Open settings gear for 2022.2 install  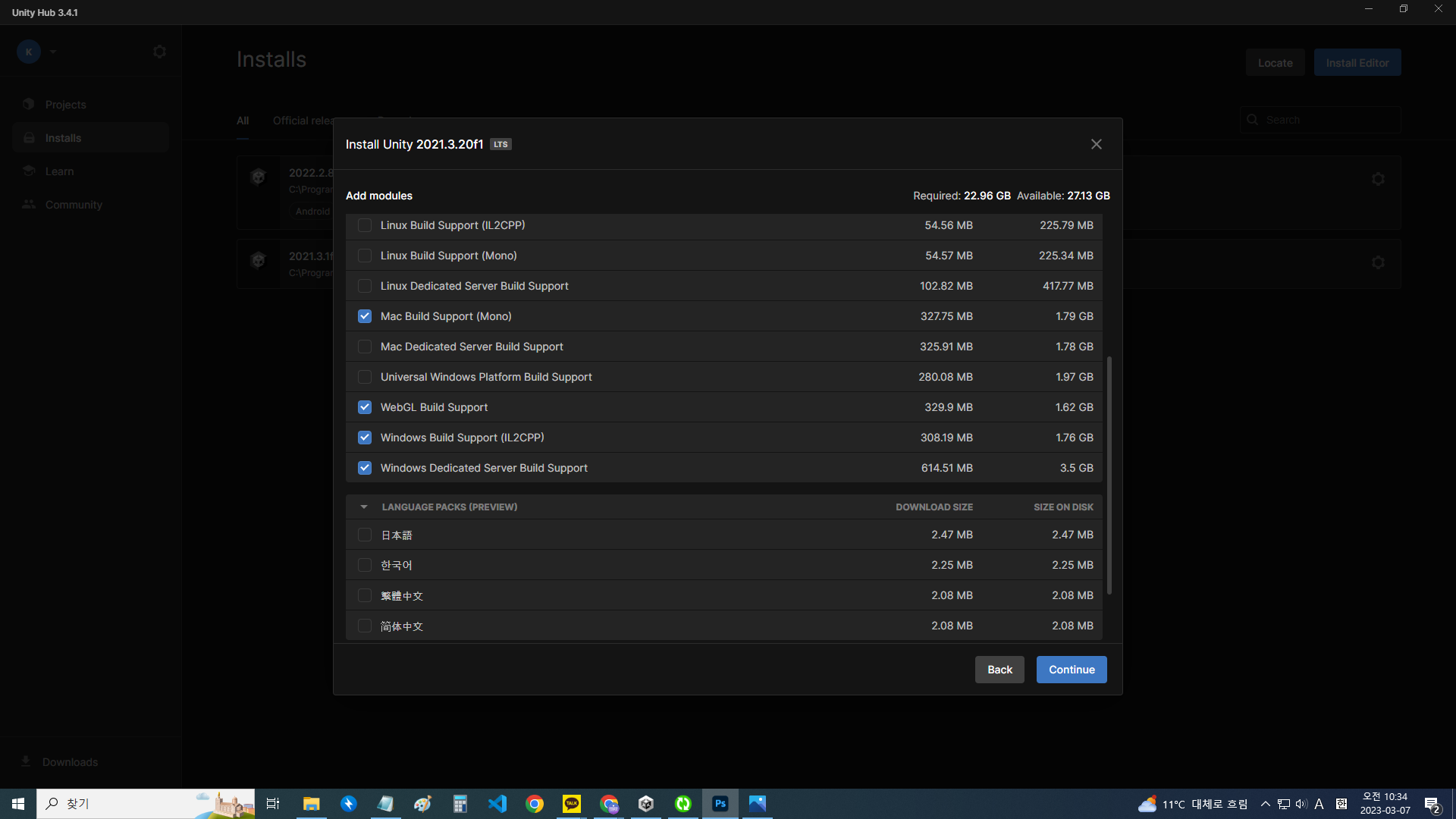click(1378, 179)
